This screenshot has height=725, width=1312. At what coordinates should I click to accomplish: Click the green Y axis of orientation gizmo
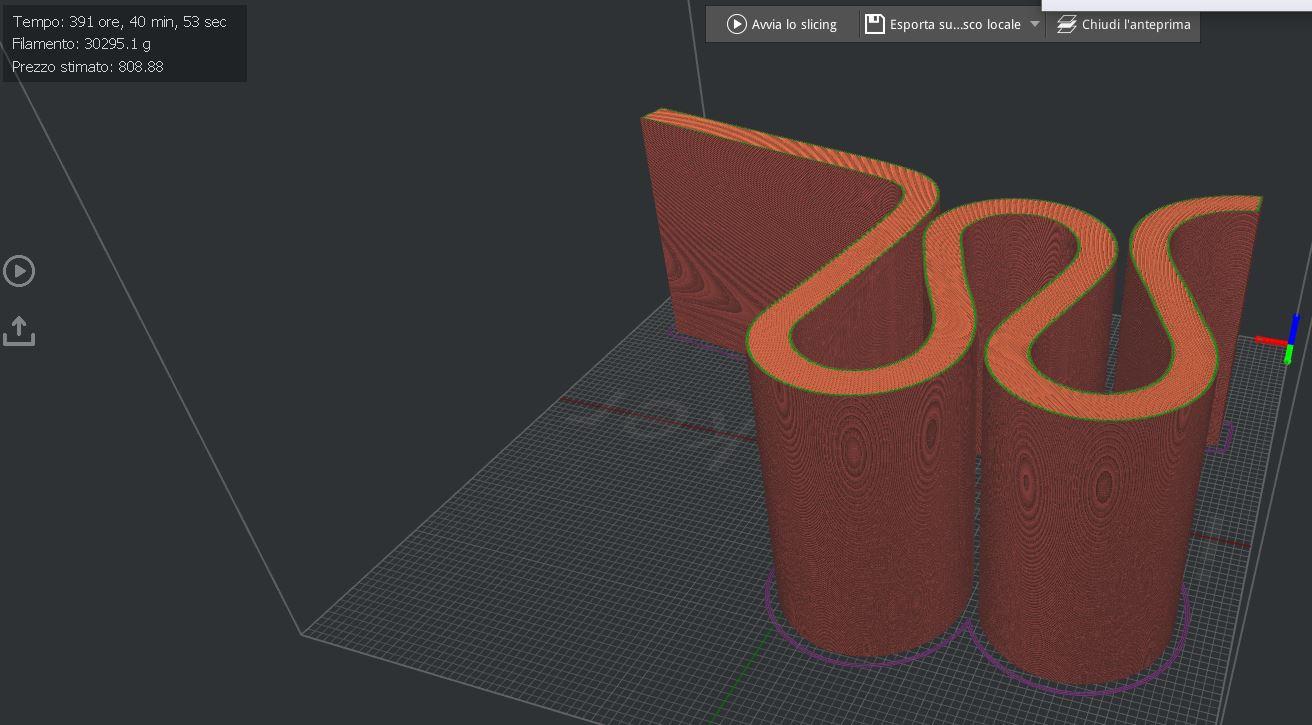1289,355
